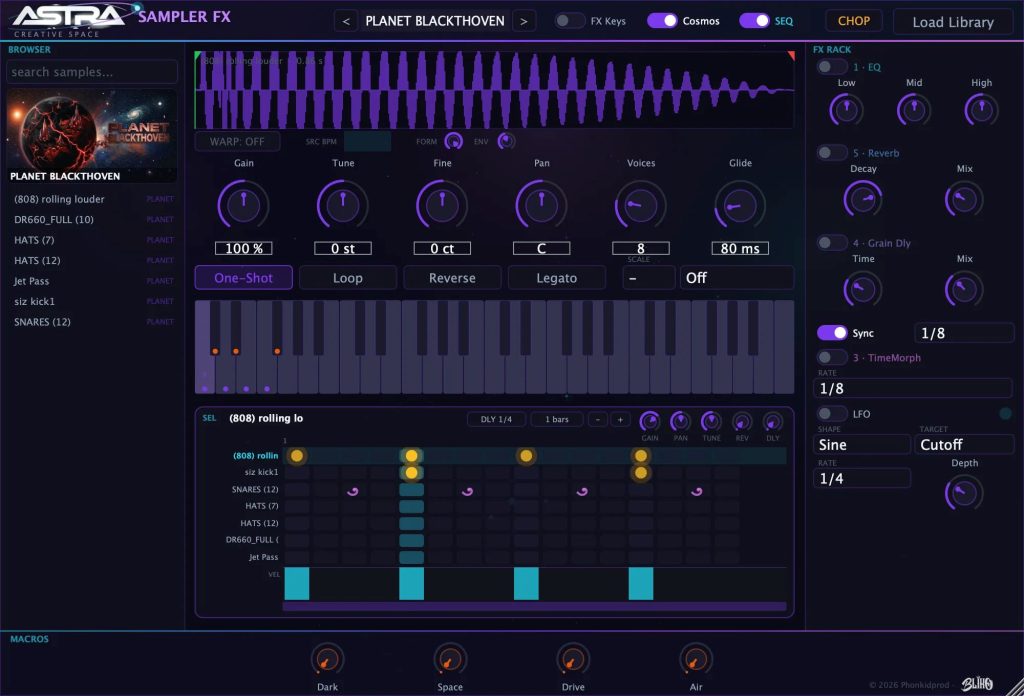Click the Fine tuning knob
This screenshot has width=1024, height=696.
pyautogui.click(x=442, y=205)
